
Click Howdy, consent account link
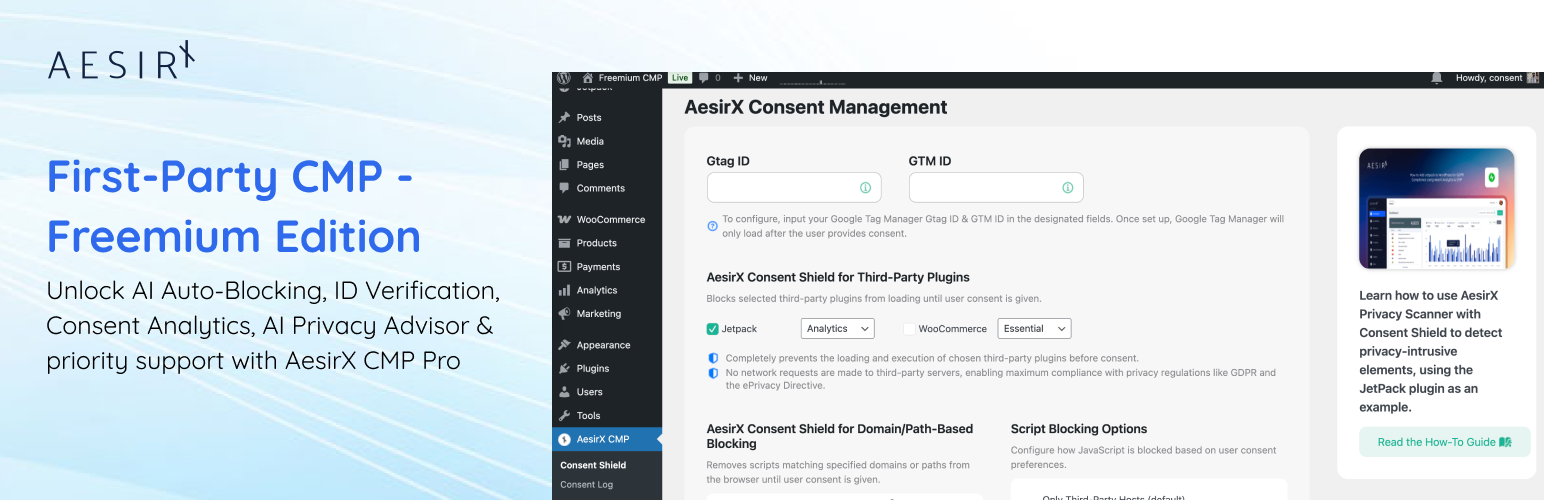[x=1489, y=78]
